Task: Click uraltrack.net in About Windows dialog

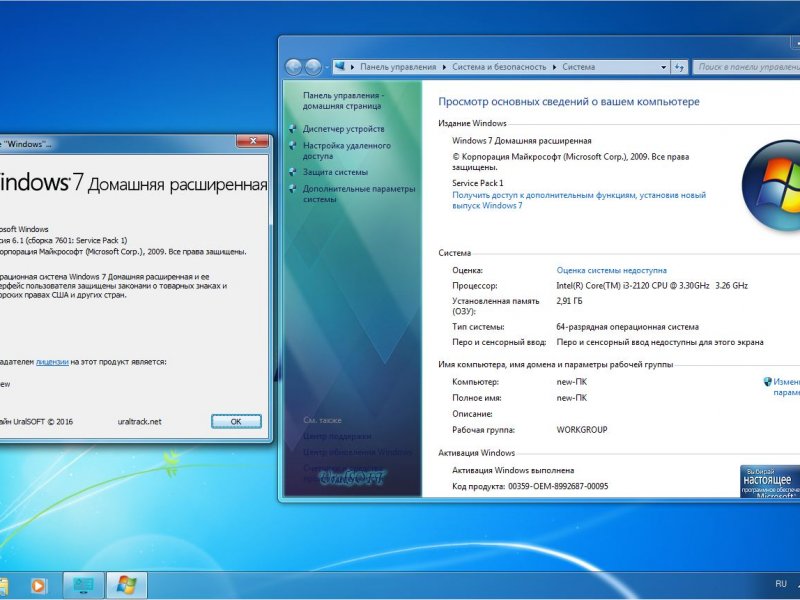Action: 139,421
